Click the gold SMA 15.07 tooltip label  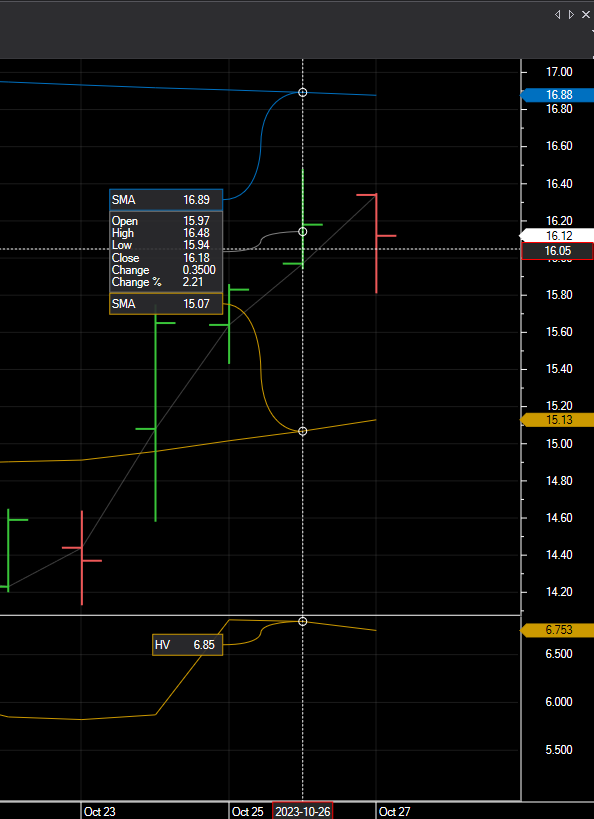pyautogui.click(x=166, y=304)
